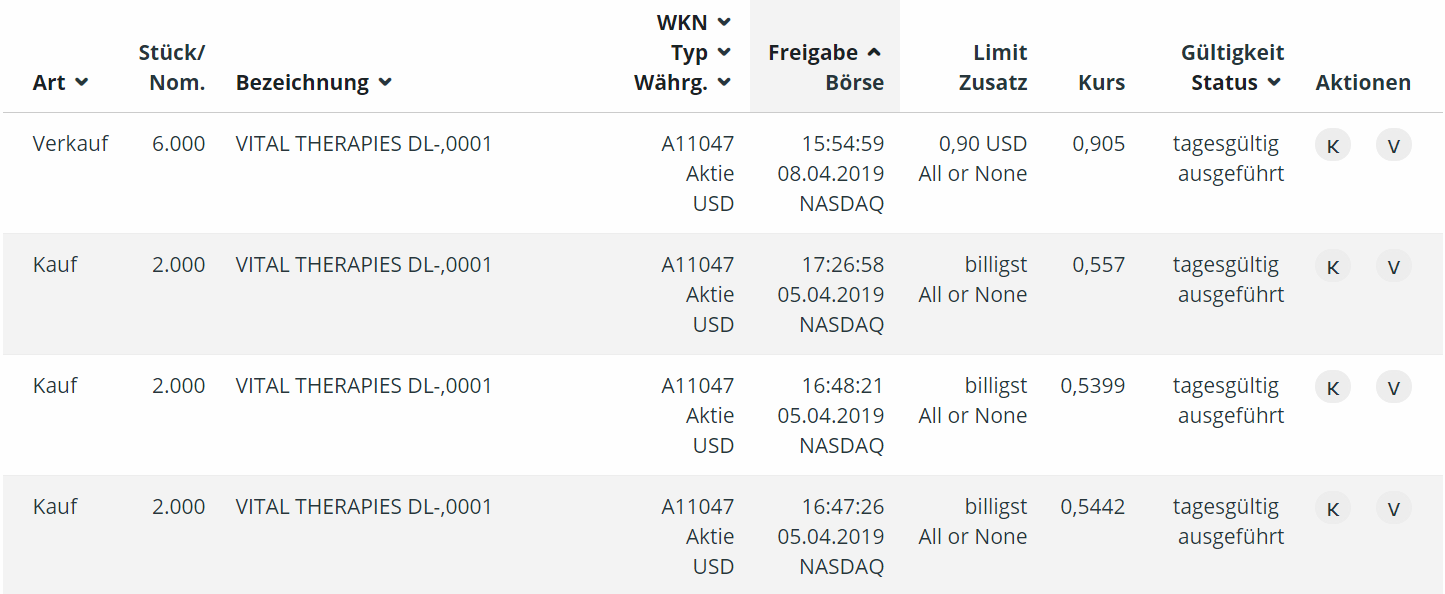This screenshot has height=594, width=1445.
Task: Click the V icon for the 16:48:21 order
Action: coord(1393,387)
